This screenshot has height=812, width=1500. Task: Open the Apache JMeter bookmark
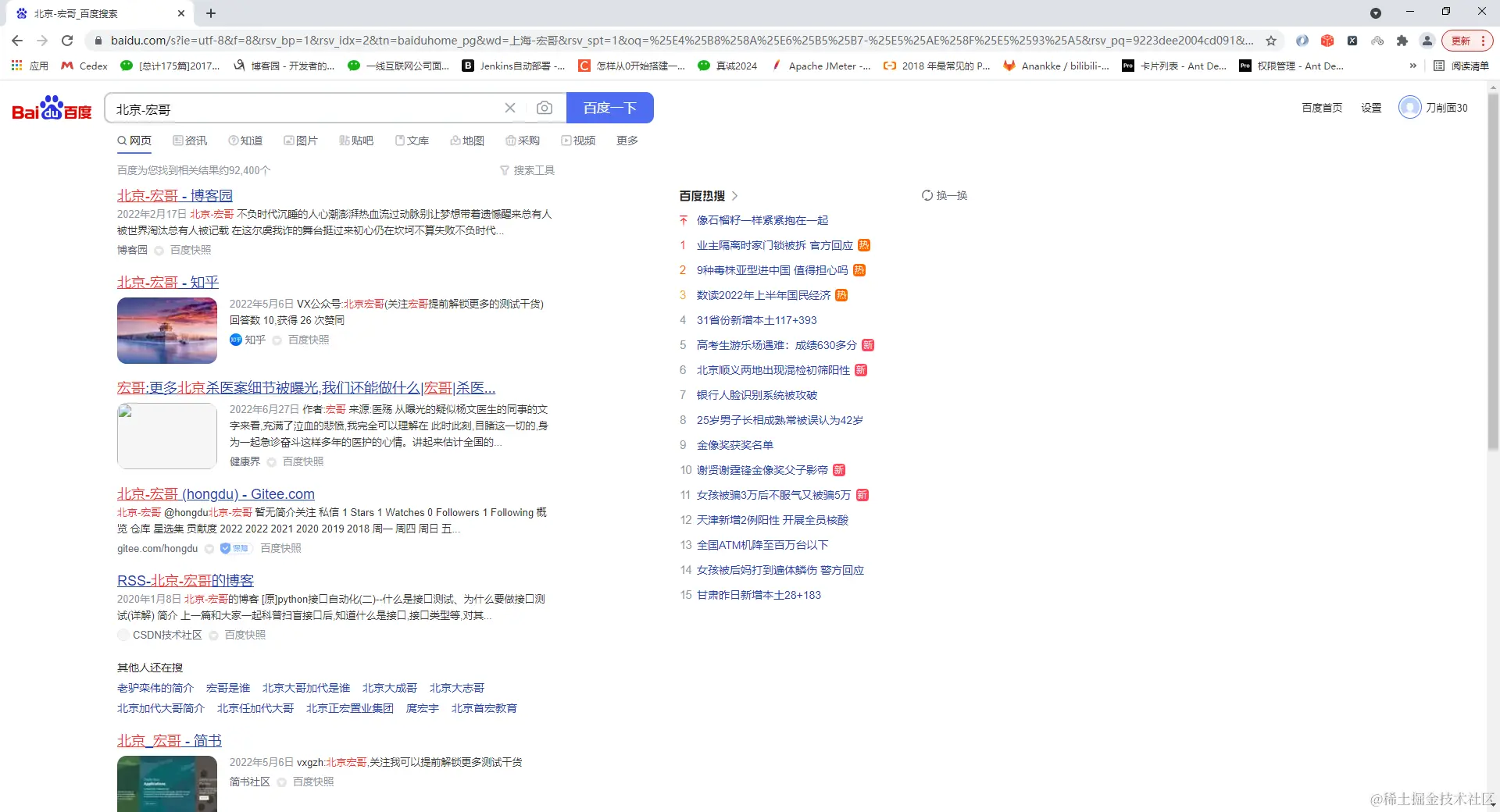point(820,66)
